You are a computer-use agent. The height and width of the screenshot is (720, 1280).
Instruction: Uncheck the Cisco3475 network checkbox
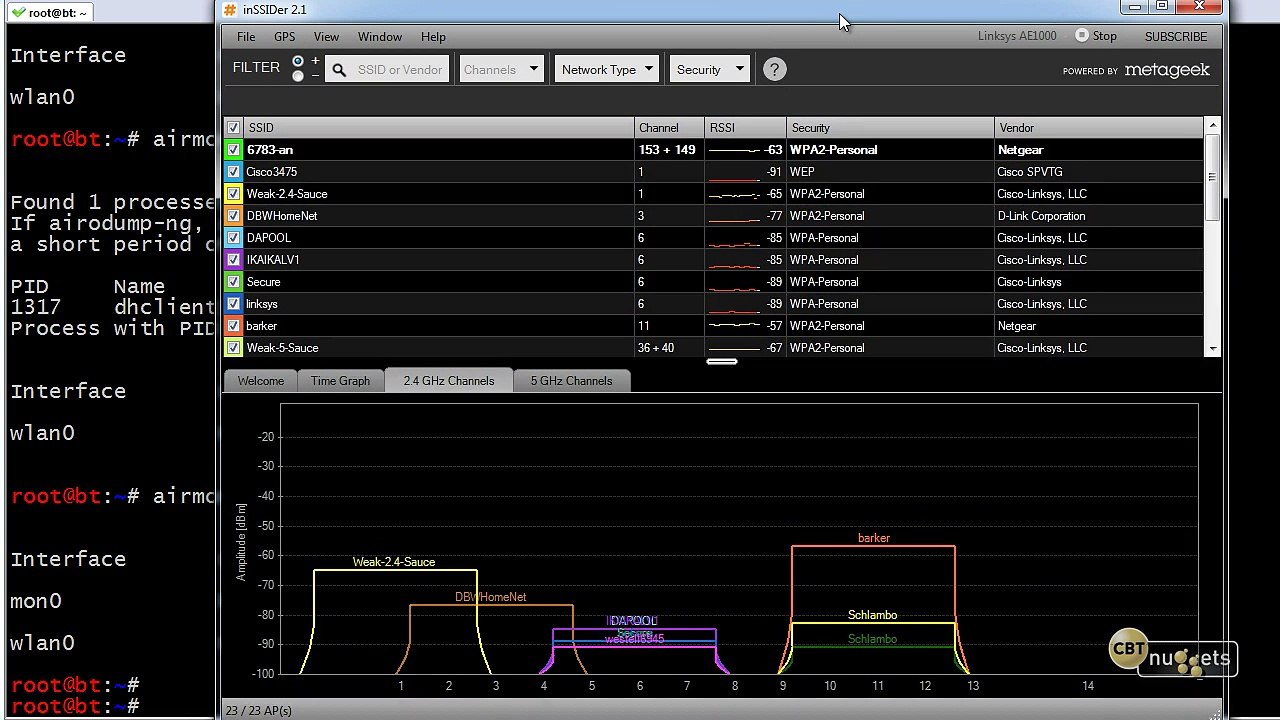click(233, 172)
